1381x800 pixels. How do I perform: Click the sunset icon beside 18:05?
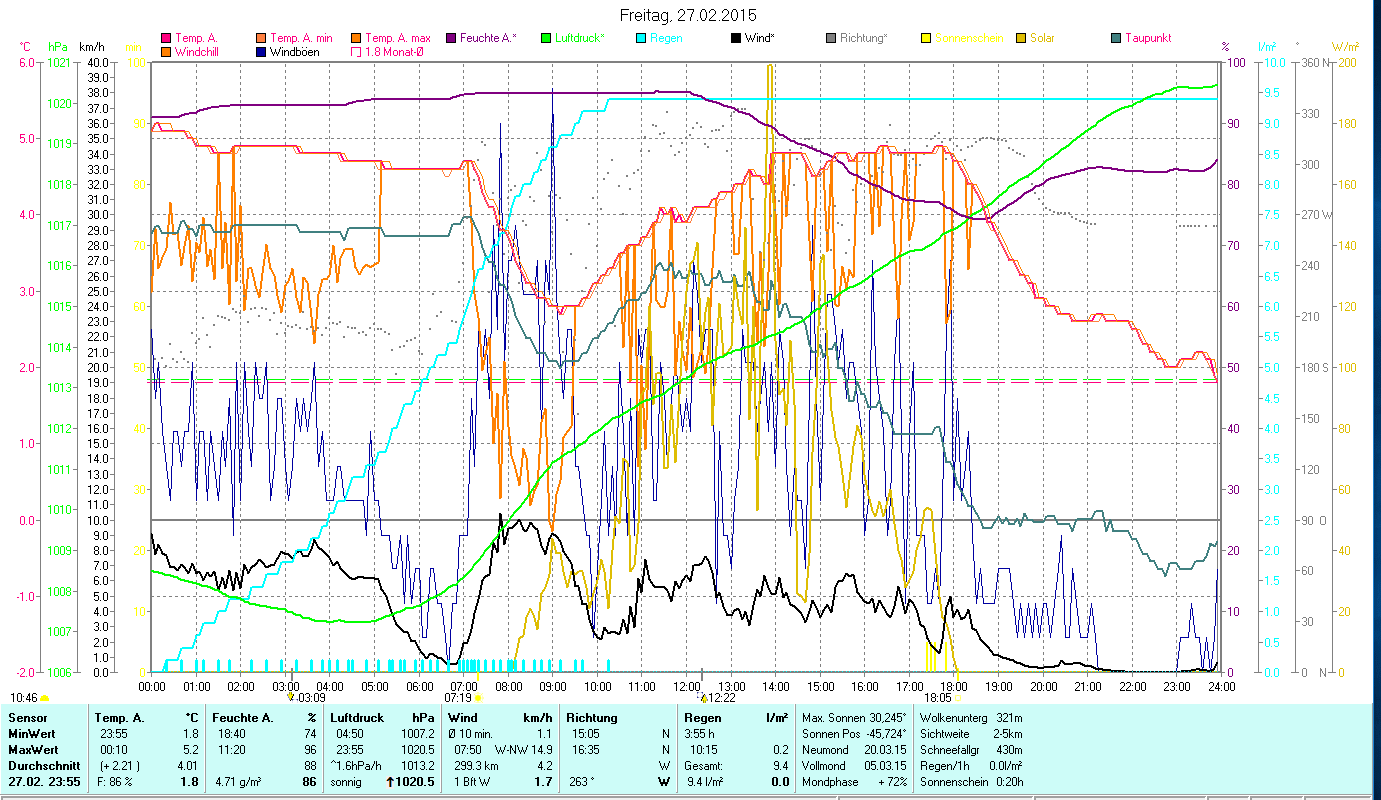coord(960,698)
